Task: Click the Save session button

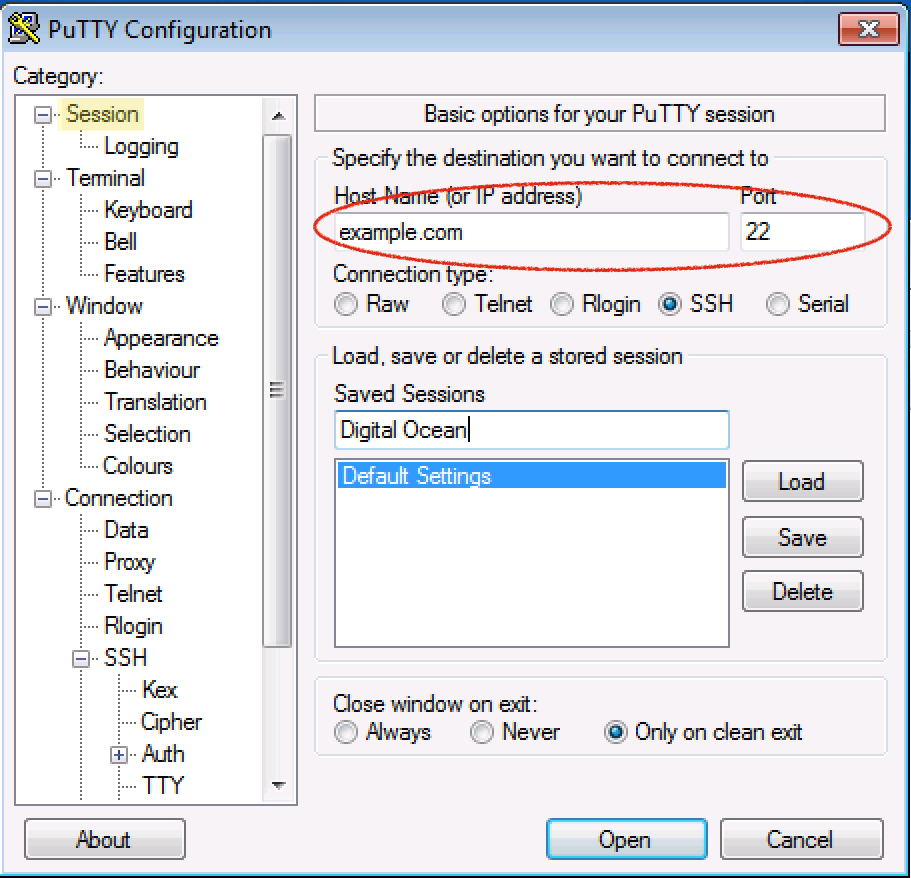Action: coord(802,538)
